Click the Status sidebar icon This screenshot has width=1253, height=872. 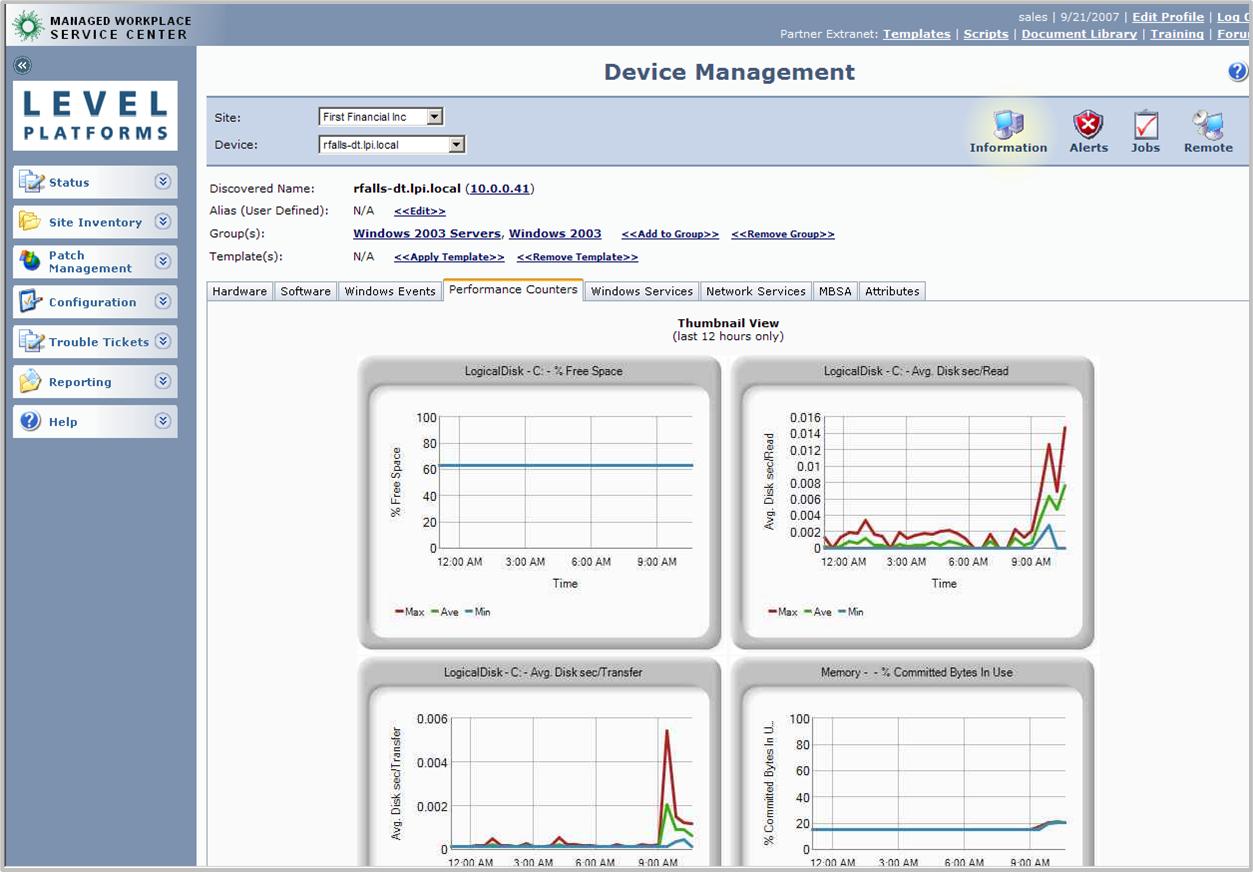point(32,182)
